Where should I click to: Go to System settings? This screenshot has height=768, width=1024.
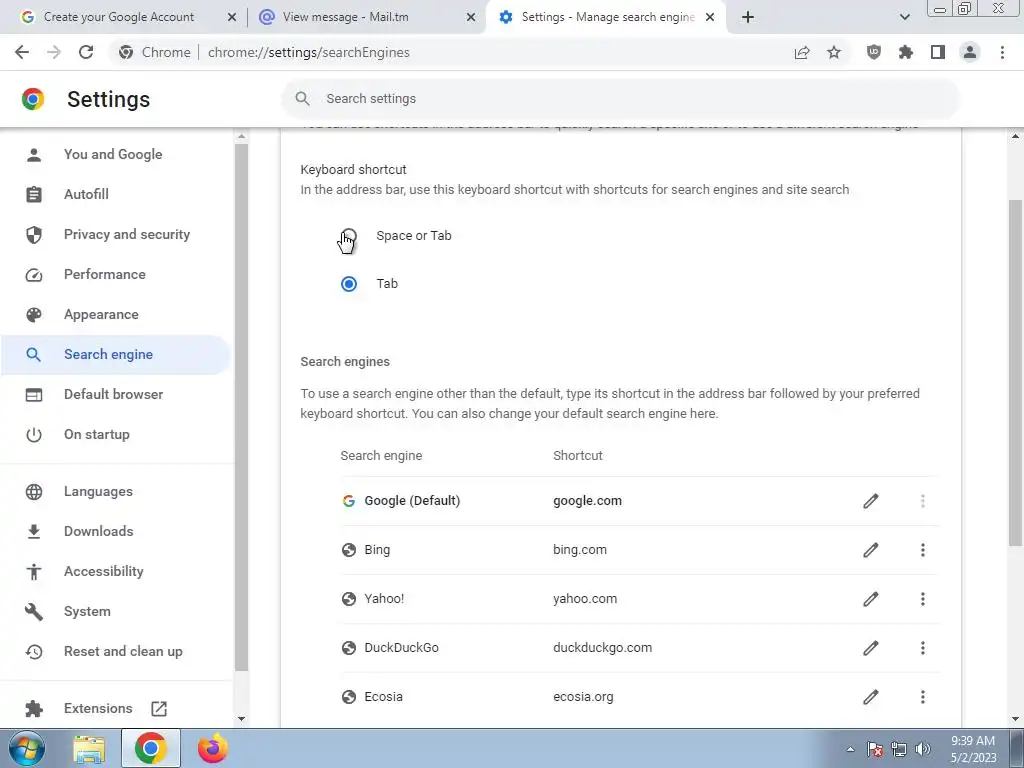point(87,611)
